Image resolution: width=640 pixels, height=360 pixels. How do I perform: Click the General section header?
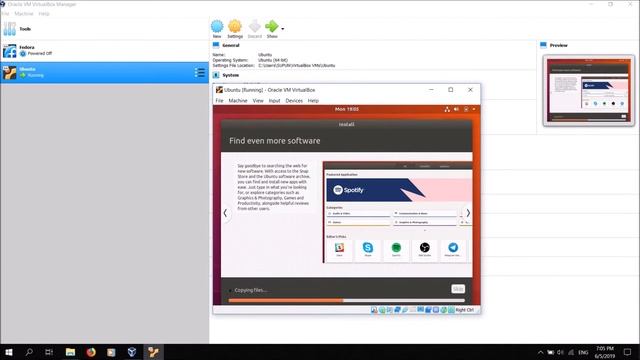pos(231,45)
